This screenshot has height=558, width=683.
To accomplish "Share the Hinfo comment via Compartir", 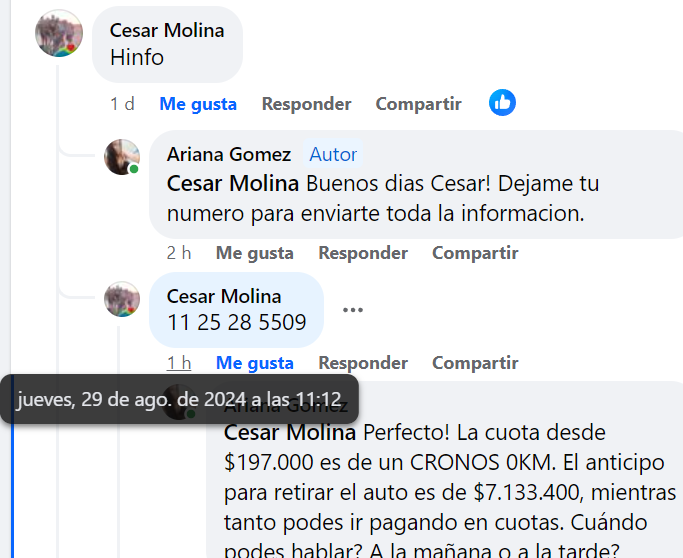I will coord(419,104).
